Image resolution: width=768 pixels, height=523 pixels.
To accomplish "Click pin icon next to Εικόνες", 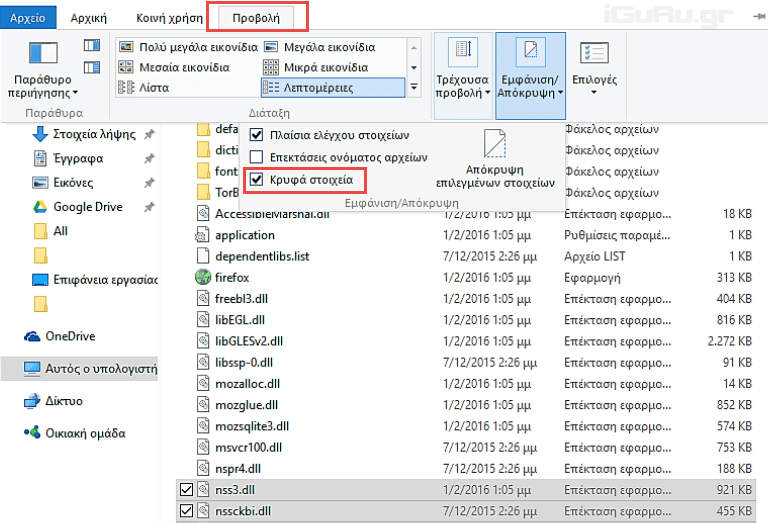I will 149,183.
